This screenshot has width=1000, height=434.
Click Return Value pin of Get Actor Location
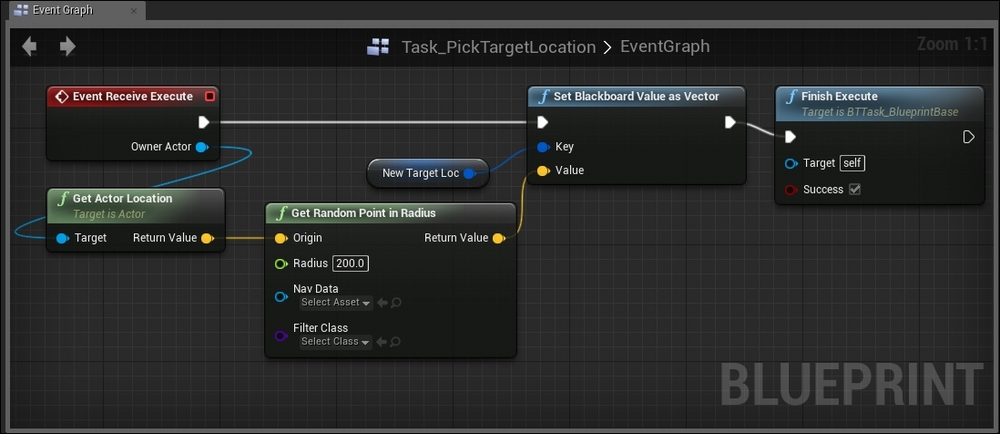207,238
